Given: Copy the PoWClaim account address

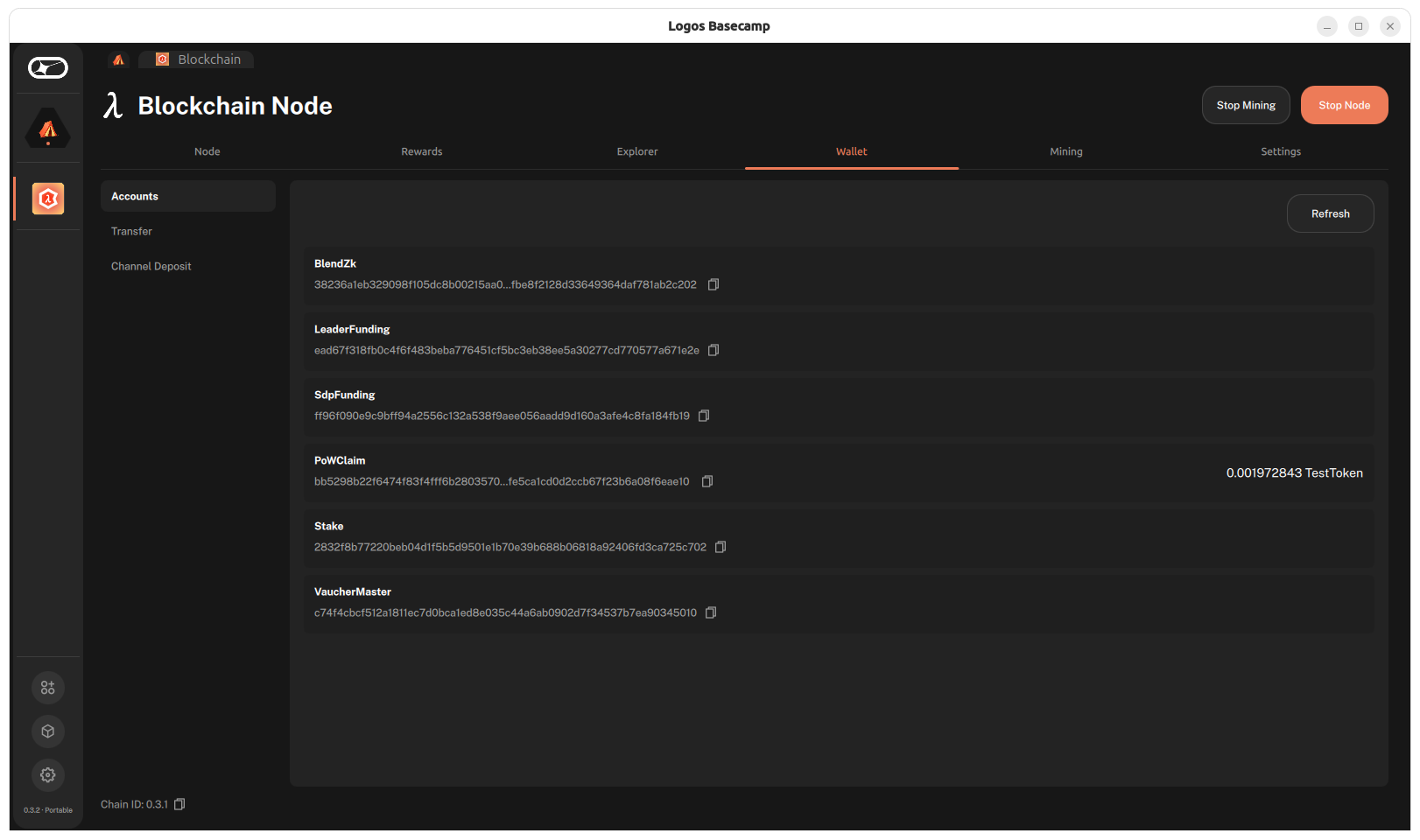Looking at the screenshot, I should coord(707,481).
